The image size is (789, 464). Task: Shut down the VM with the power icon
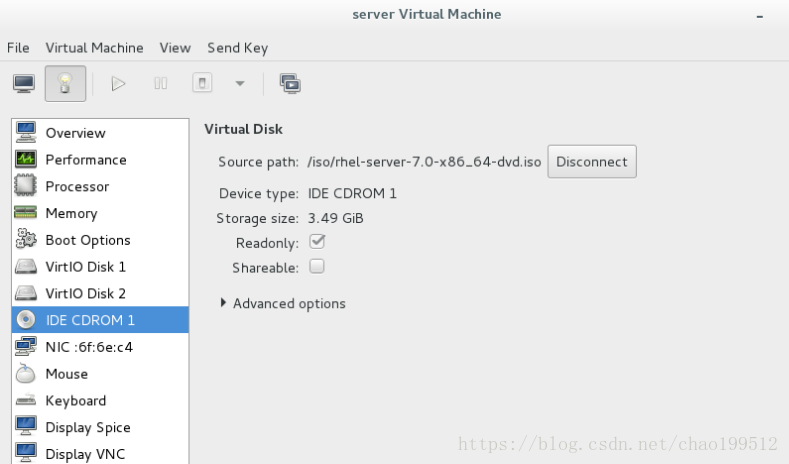coord(202,83)
